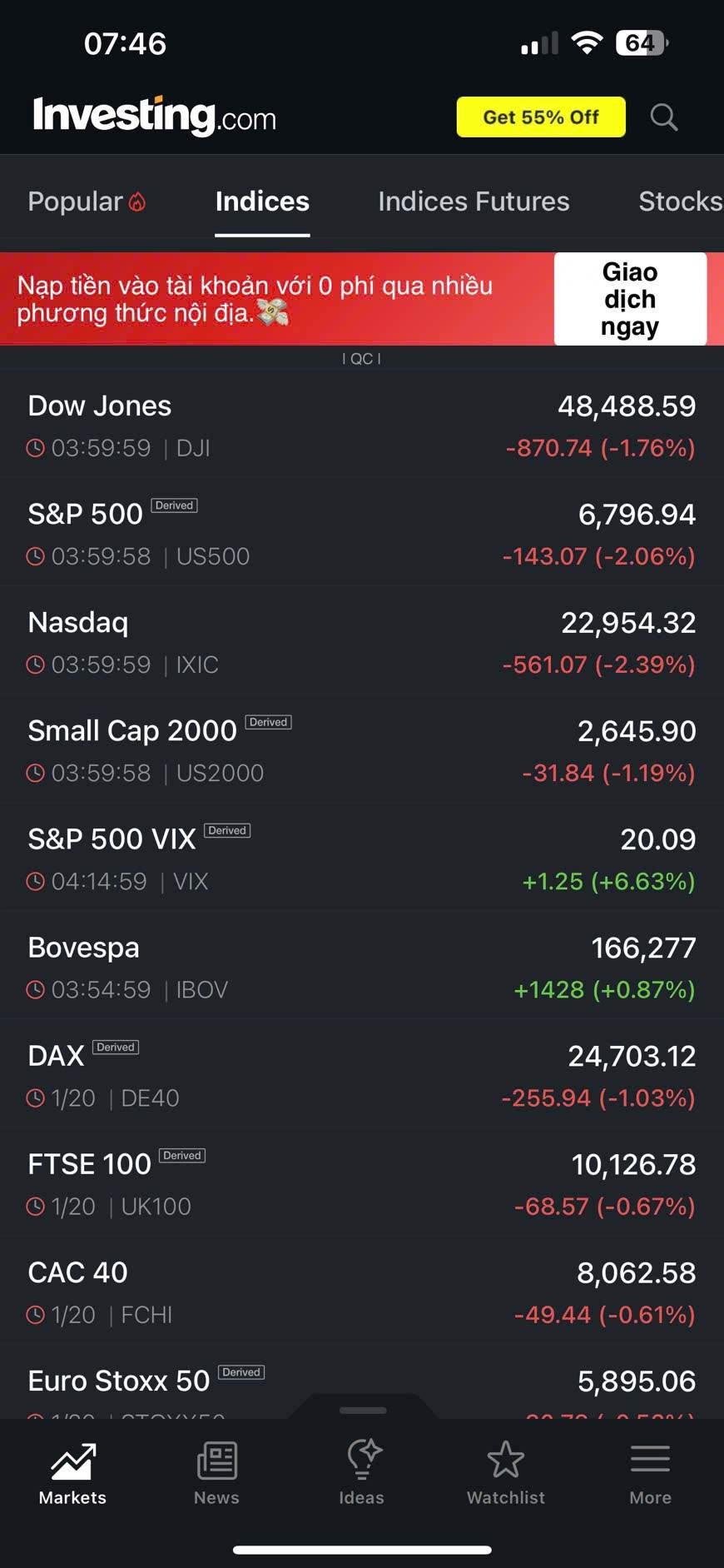
Task: Open the Bovespa index row
Action: [362, 966]
